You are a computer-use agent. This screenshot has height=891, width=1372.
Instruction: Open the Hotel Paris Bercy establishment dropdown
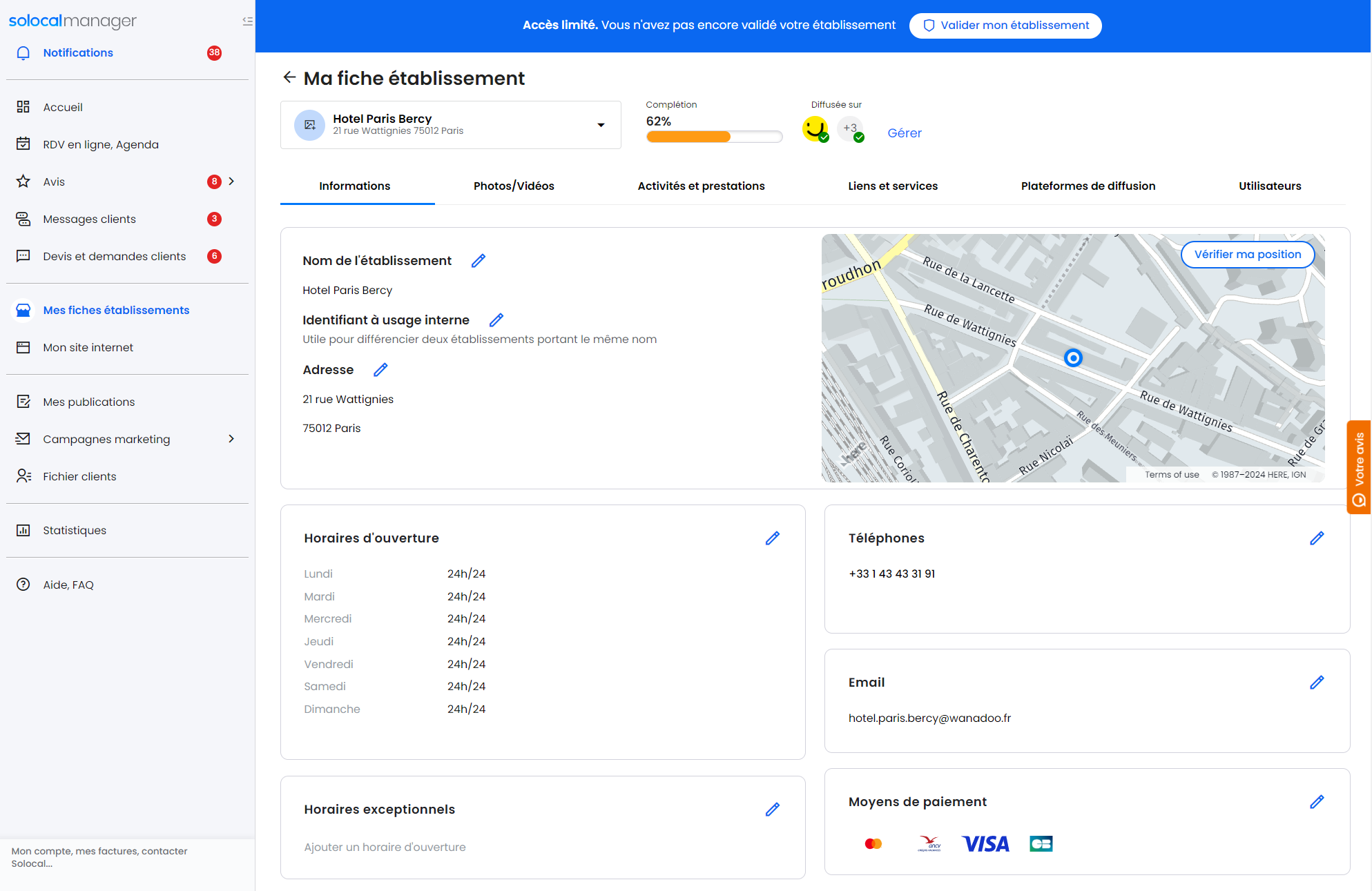pyautogui.click(x=601, y=125)
